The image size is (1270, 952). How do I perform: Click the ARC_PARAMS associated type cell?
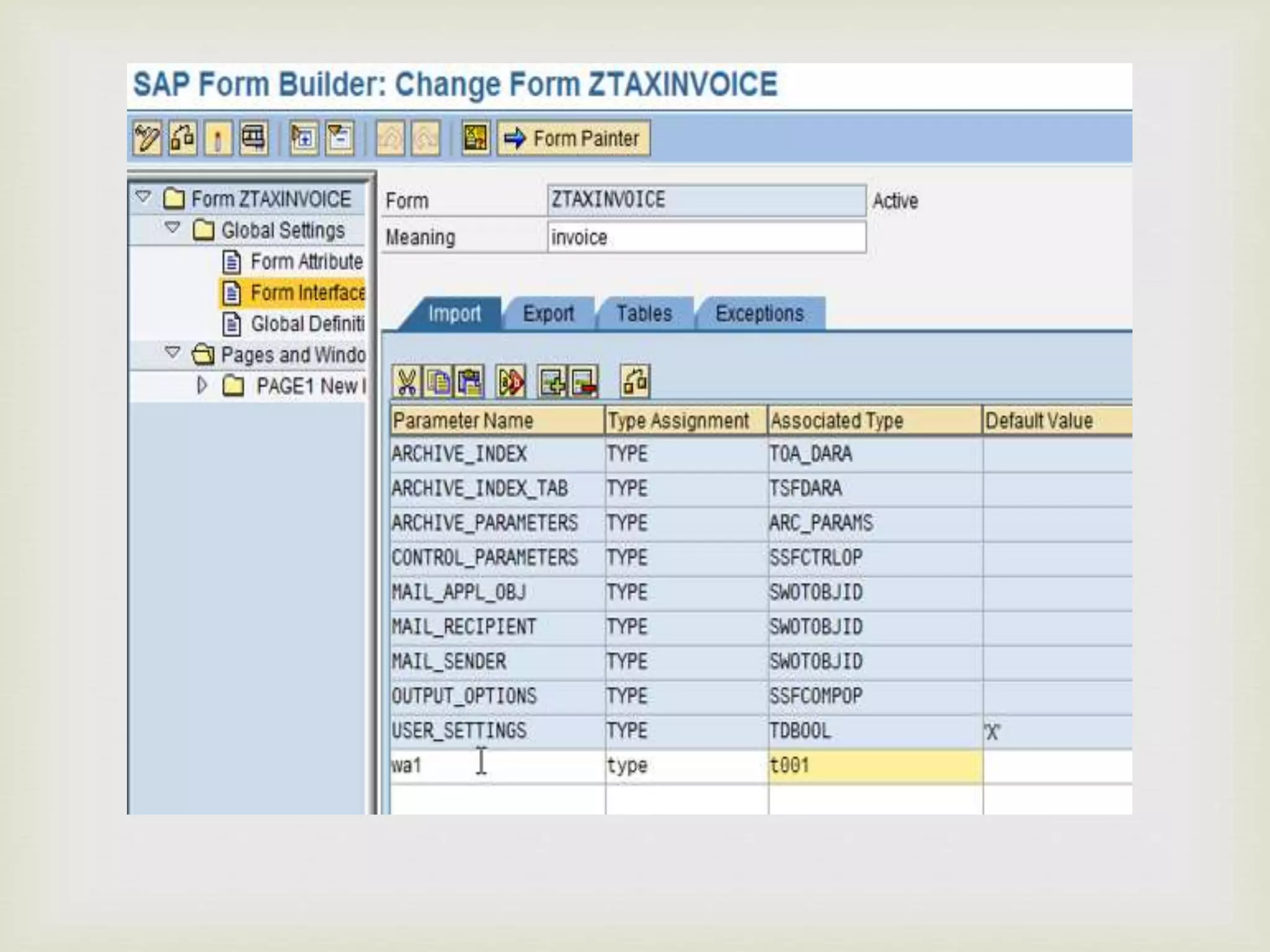pyautogui.click(x=875, y=523)
